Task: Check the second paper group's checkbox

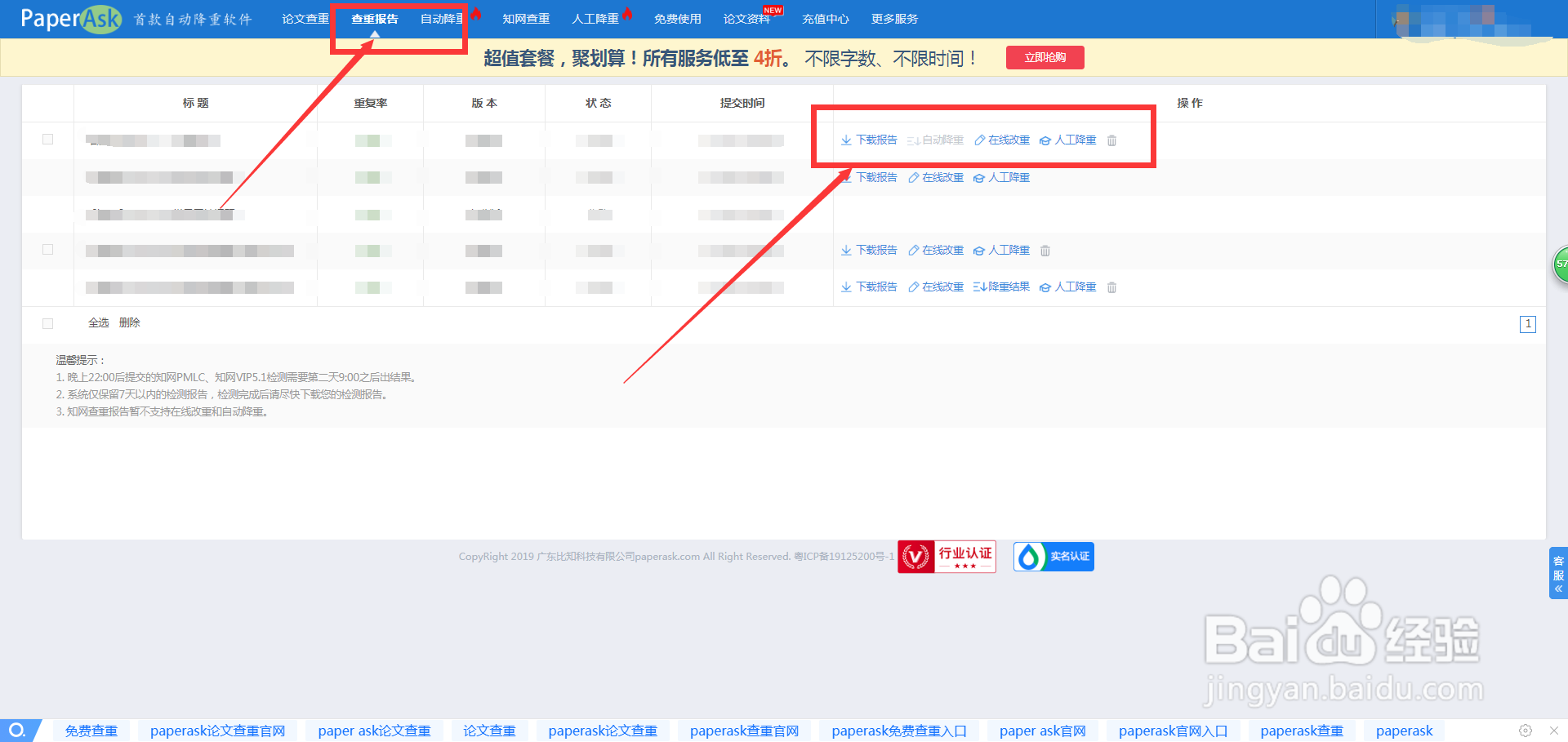Action: click(47, 250)
